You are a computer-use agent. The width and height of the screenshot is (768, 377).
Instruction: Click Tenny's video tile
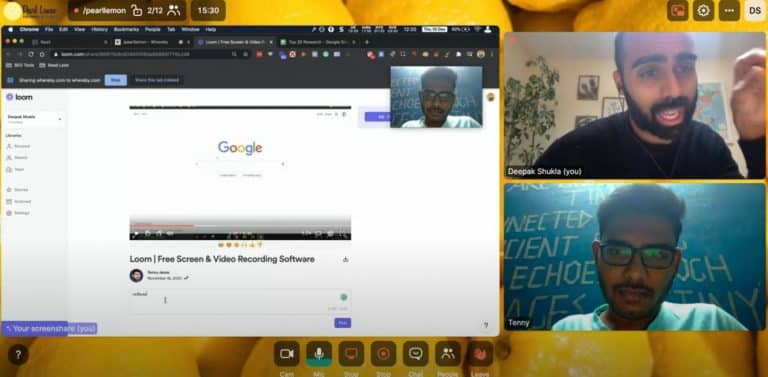point(635,257)
